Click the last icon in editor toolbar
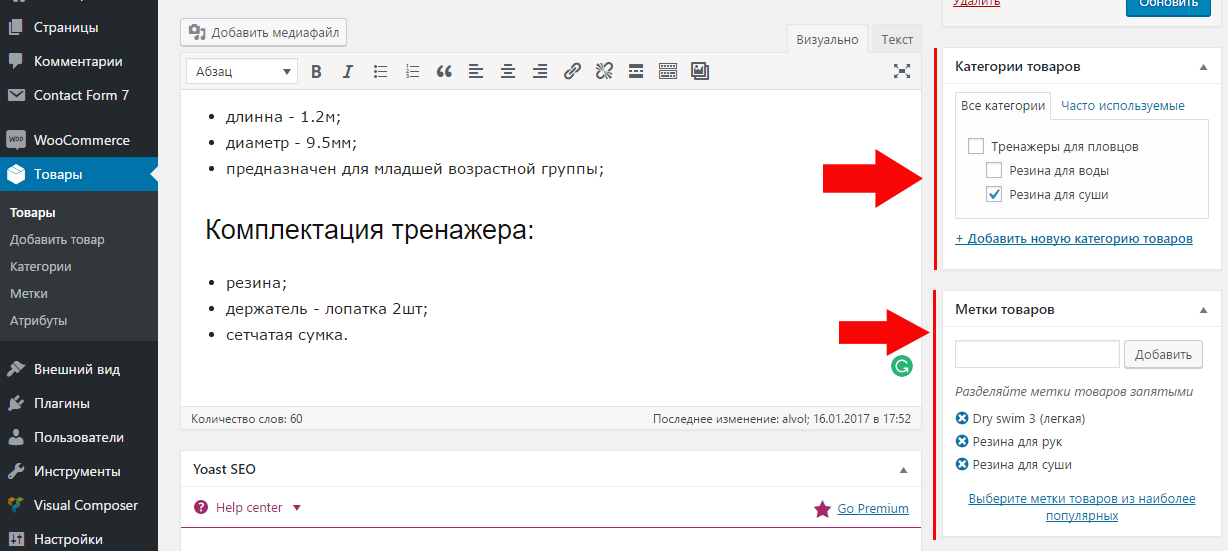 click(x=700, y=71)
